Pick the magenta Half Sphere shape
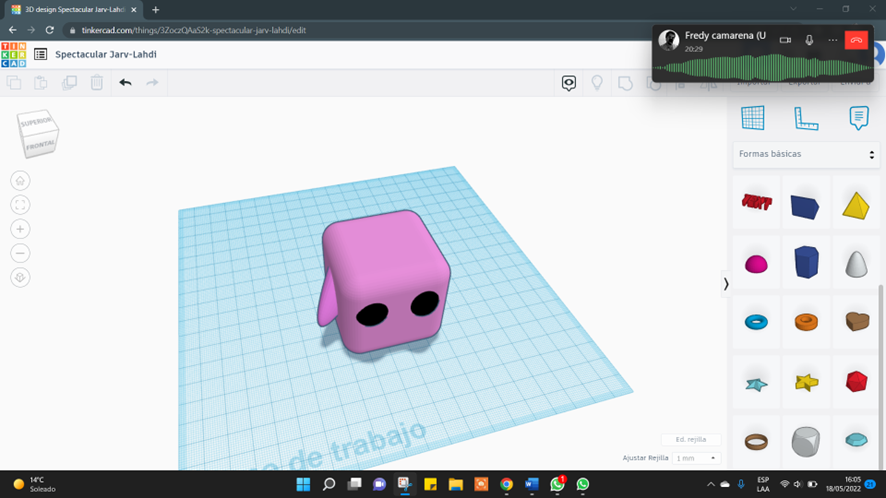886x498 pixels. [756, 263]
